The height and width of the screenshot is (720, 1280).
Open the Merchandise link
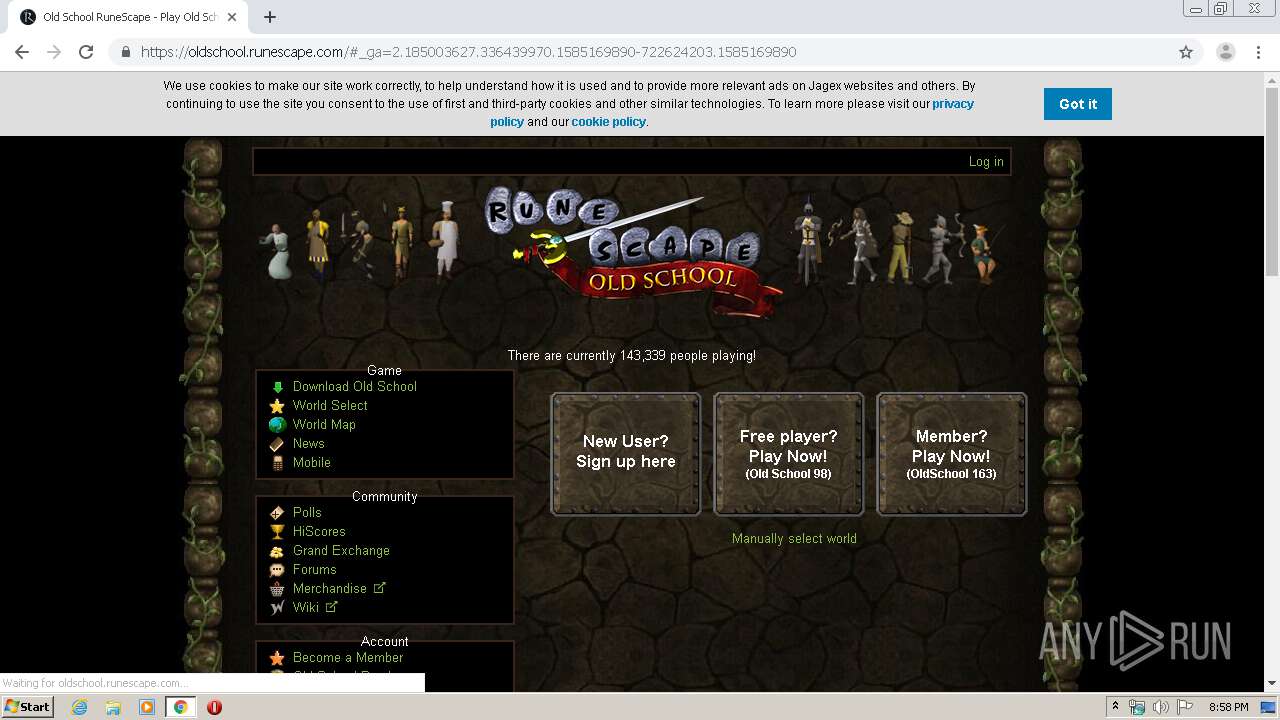330,589
